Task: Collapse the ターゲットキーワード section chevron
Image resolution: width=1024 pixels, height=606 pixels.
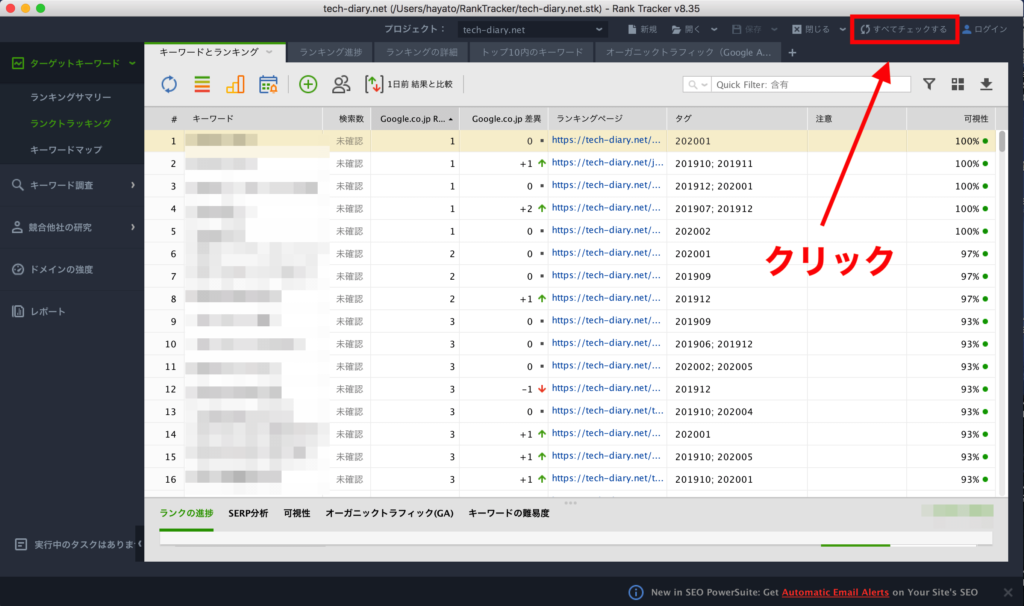Action: click(132, 63)
